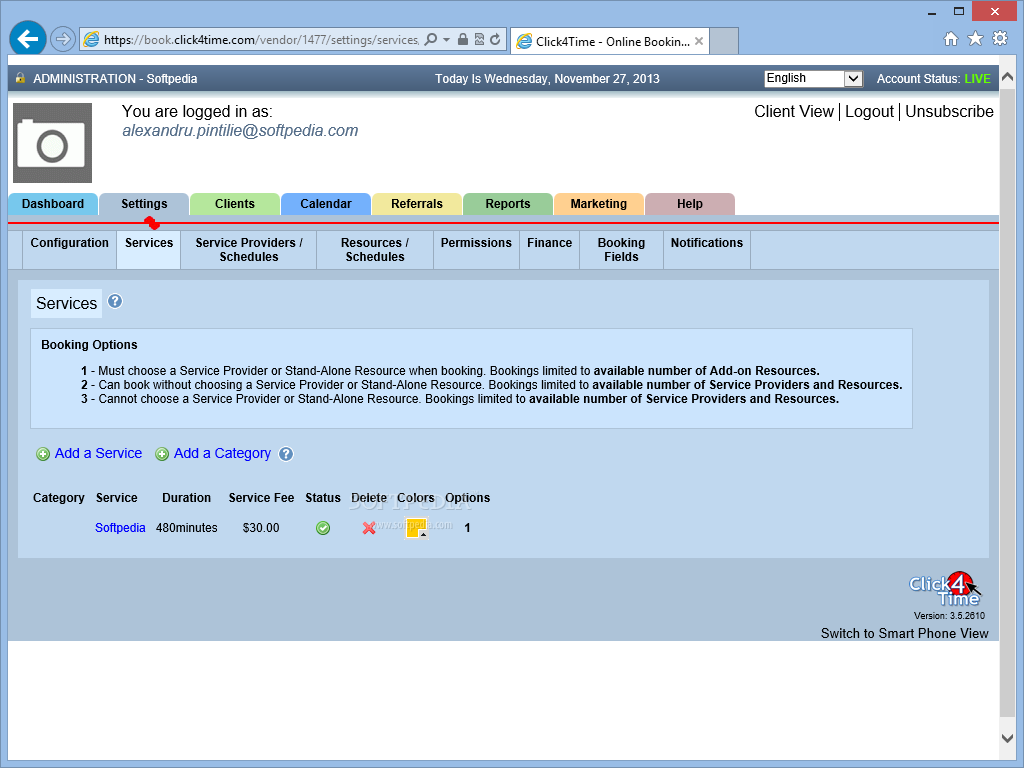Click the Click4Time logo at bottom right
The width and height of the screenshot is (1024, 768).
(945, 590)
